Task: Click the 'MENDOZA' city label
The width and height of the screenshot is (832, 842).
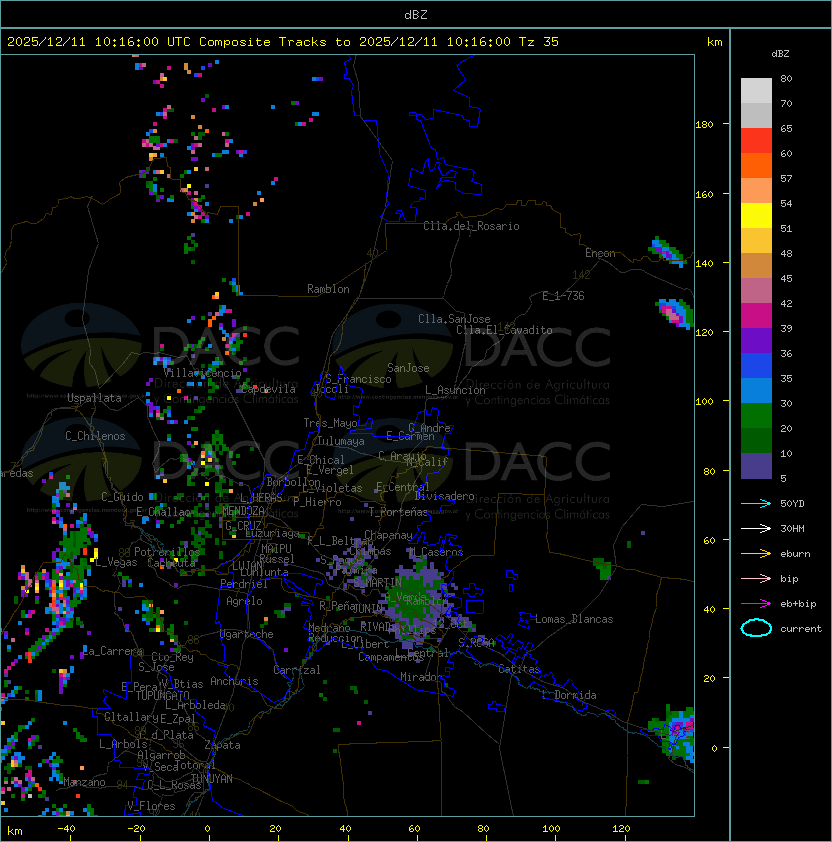Action: [243, 511]
